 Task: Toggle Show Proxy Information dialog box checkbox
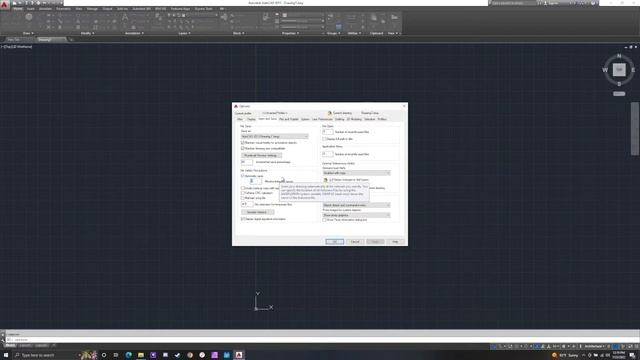pyautogui.click(x=324, y=220)
